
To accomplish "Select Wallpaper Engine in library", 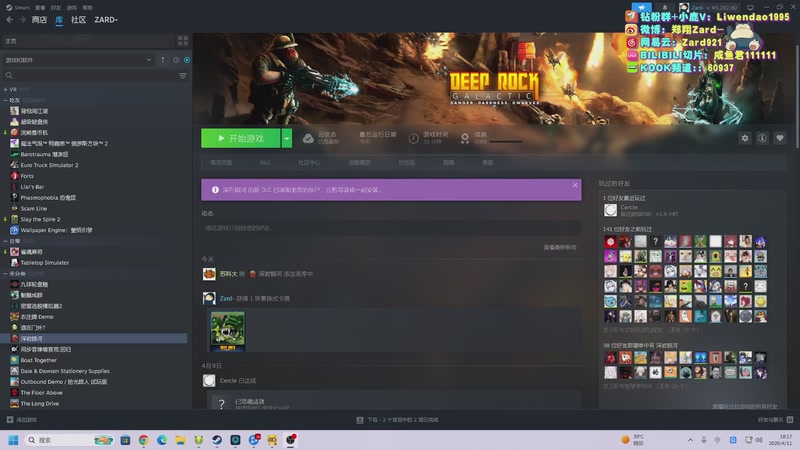I will (56, 230).
